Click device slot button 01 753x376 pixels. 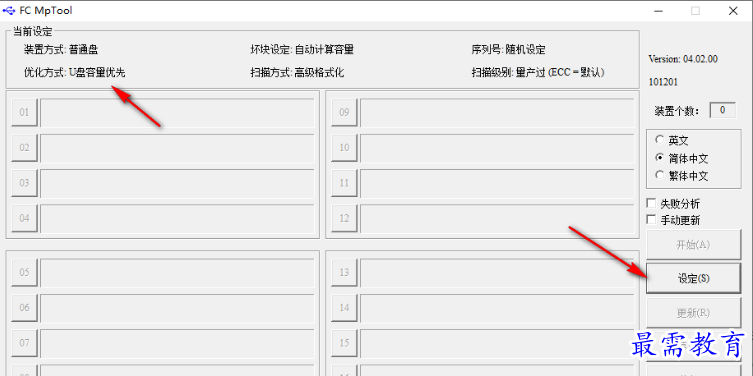point(24,112)
